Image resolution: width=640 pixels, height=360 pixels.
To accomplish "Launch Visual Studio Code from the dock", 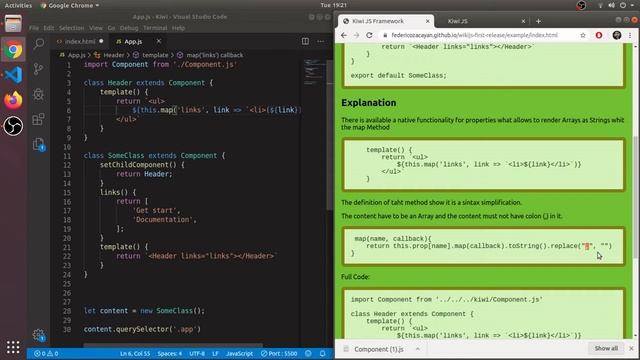I will [x=13, y=75].
